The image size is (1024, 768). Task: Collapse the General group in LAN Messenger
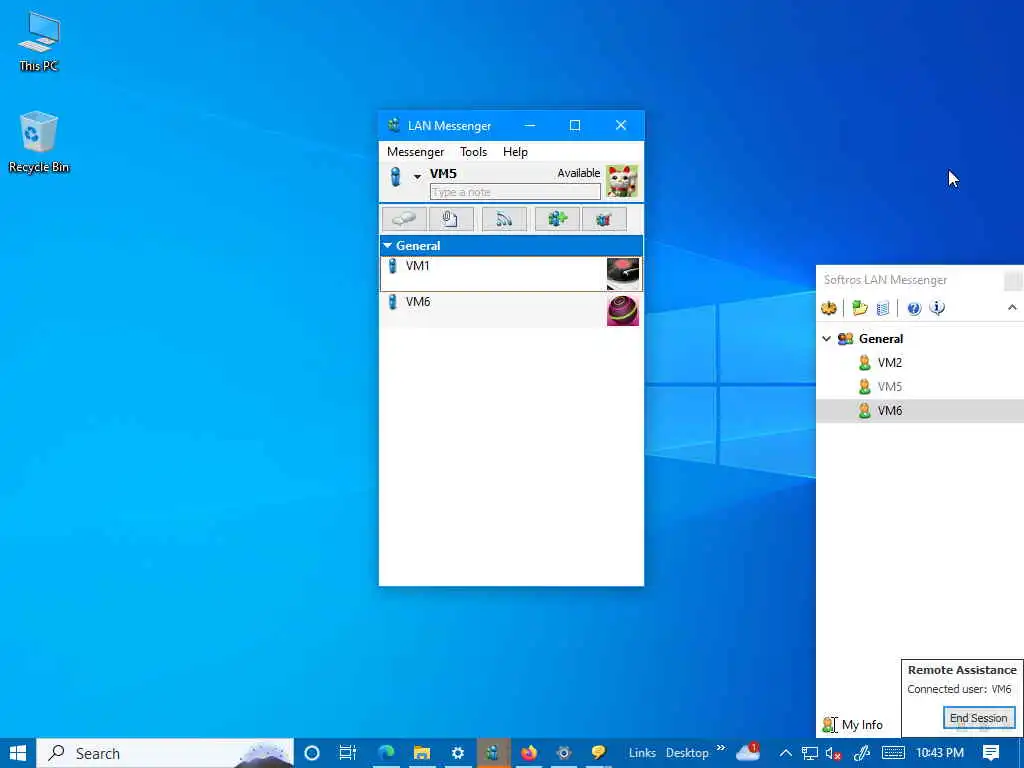(387, 246)
